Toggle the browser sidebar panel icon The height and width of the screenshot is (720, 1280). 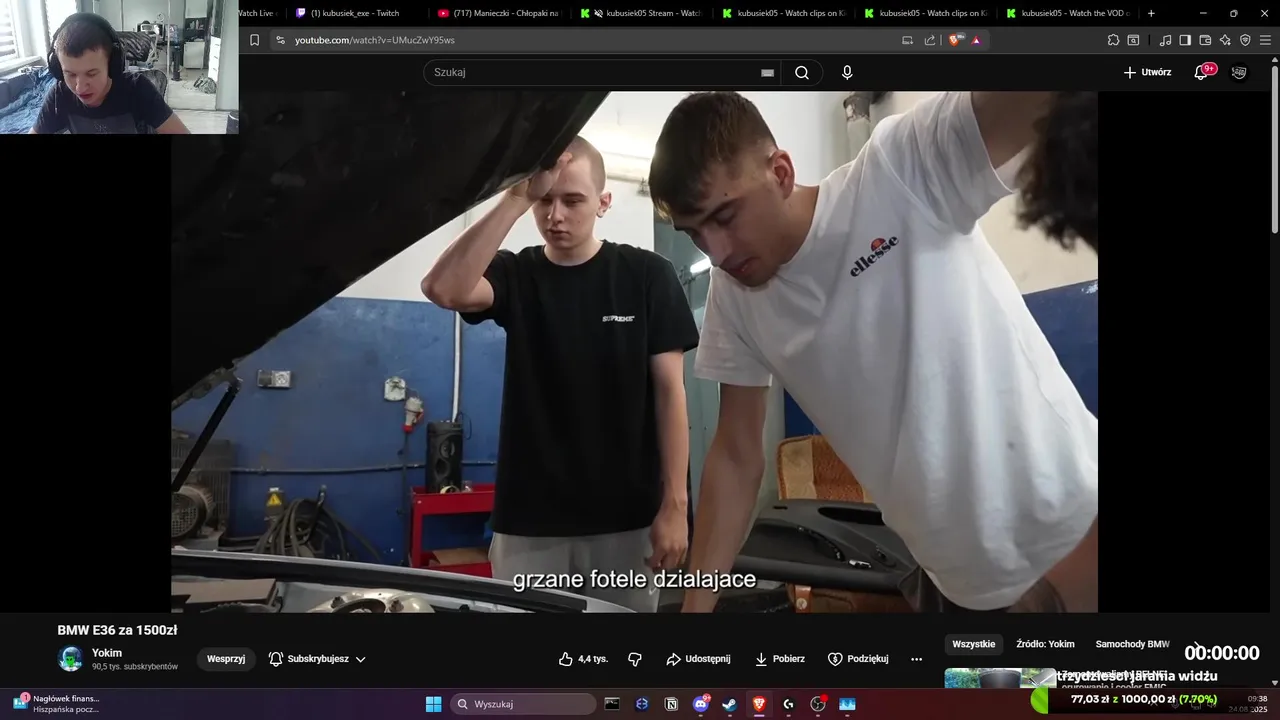pyautogui.click(x=1185, y=40)
